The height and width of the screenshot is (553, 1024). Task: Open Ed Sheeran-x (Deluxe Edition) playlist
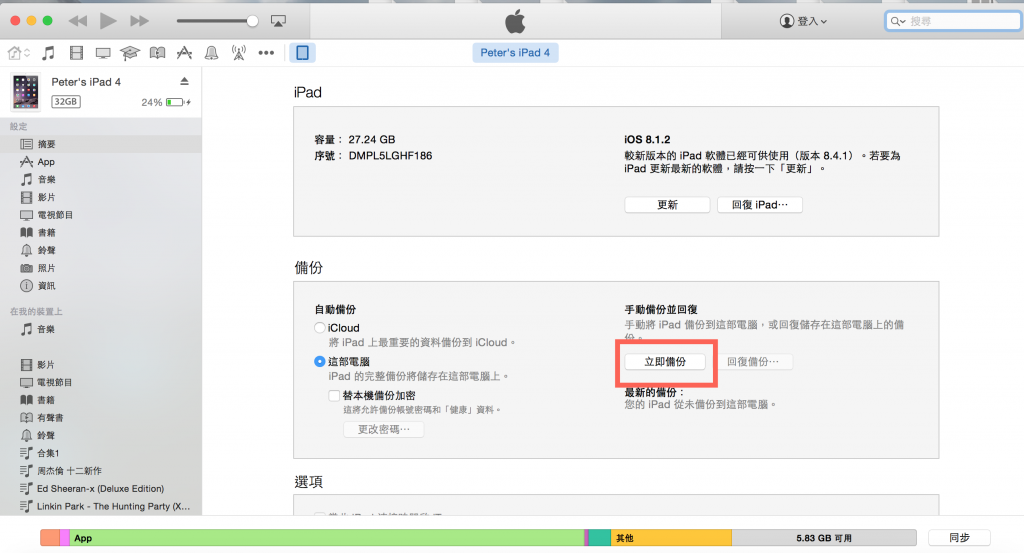101,488
